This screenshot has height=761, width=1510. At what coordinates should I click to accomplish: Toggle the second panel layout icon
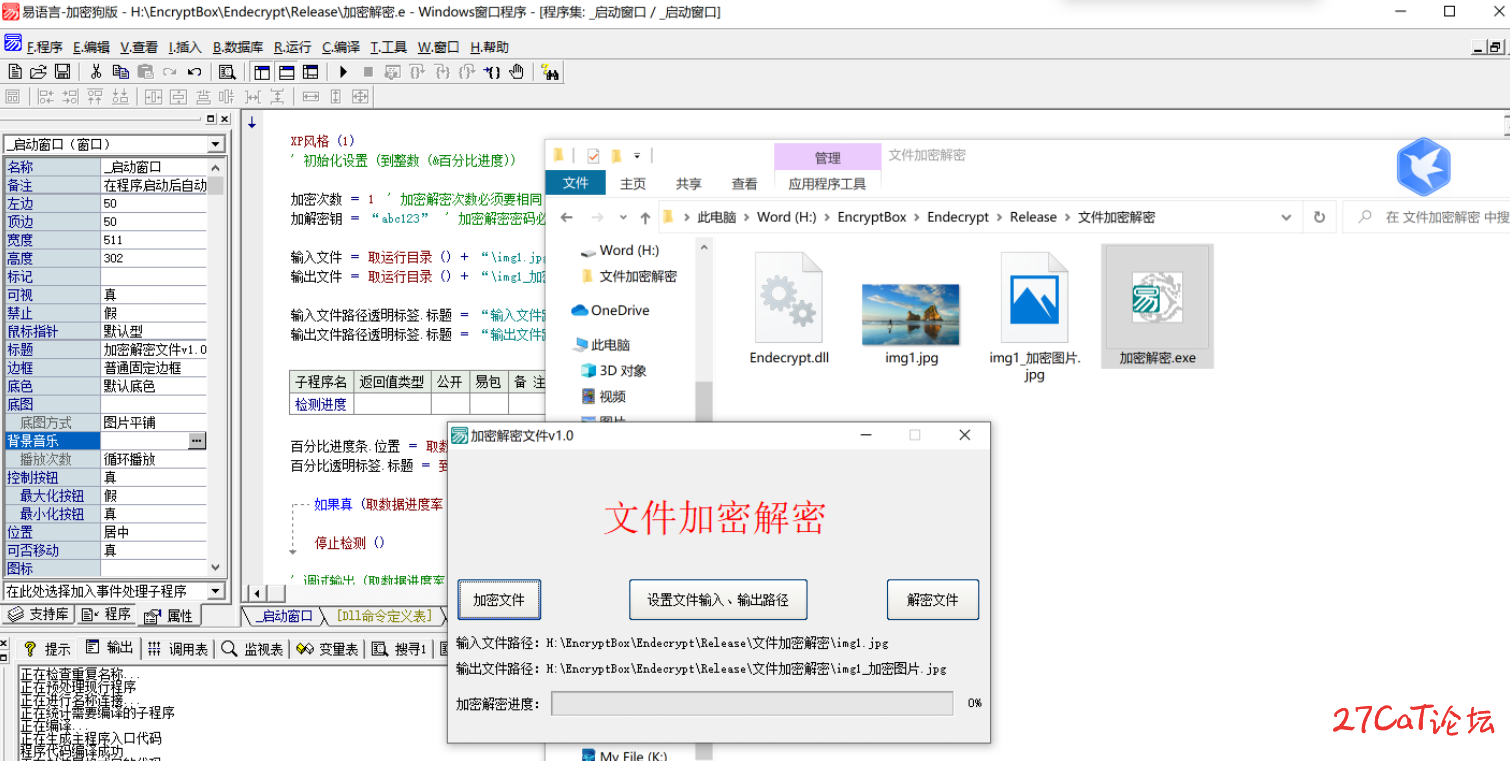pos(286,72)
